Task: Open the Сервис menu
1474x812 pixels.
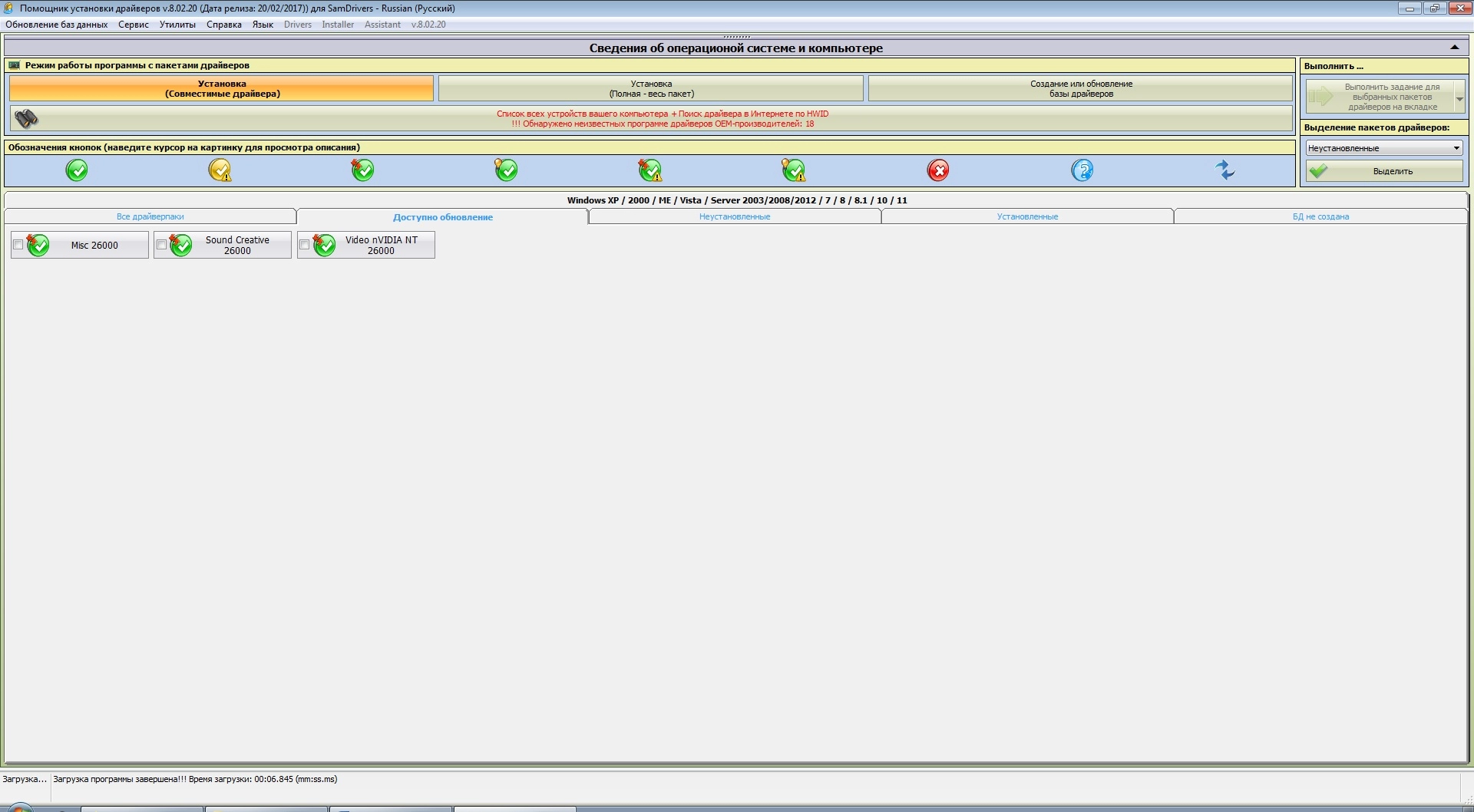Action: click(x=134, y=25)
